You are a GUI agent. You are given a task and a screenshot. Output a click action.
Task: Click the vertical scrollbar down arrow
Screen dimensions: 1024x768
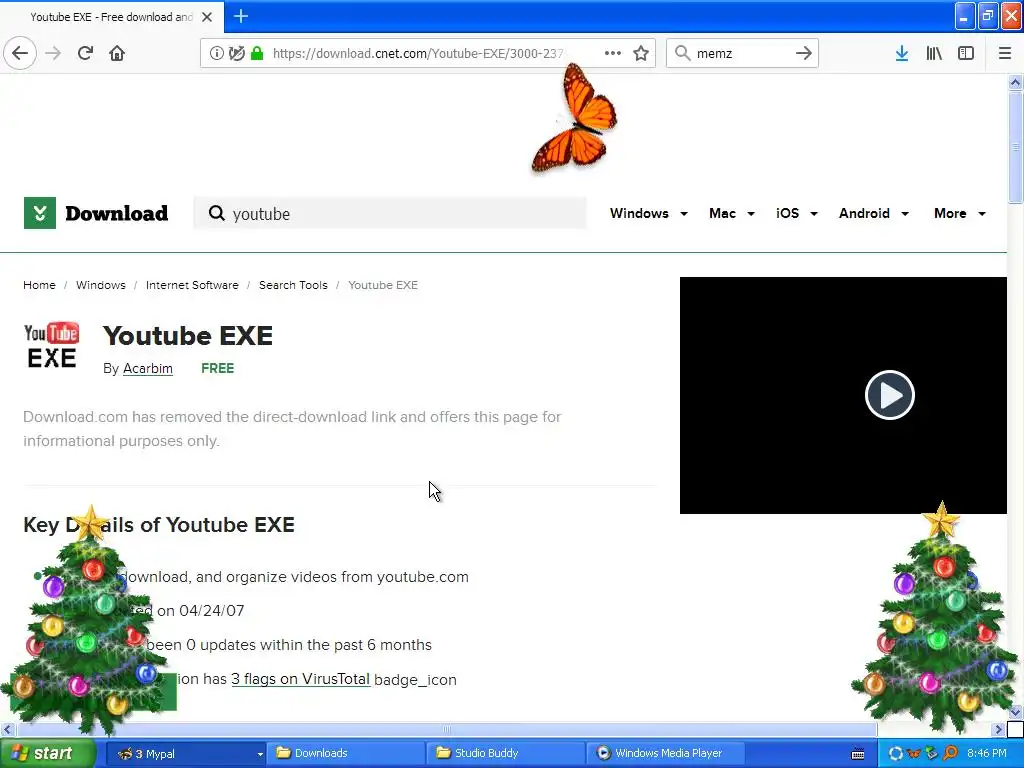(1016, 712)
